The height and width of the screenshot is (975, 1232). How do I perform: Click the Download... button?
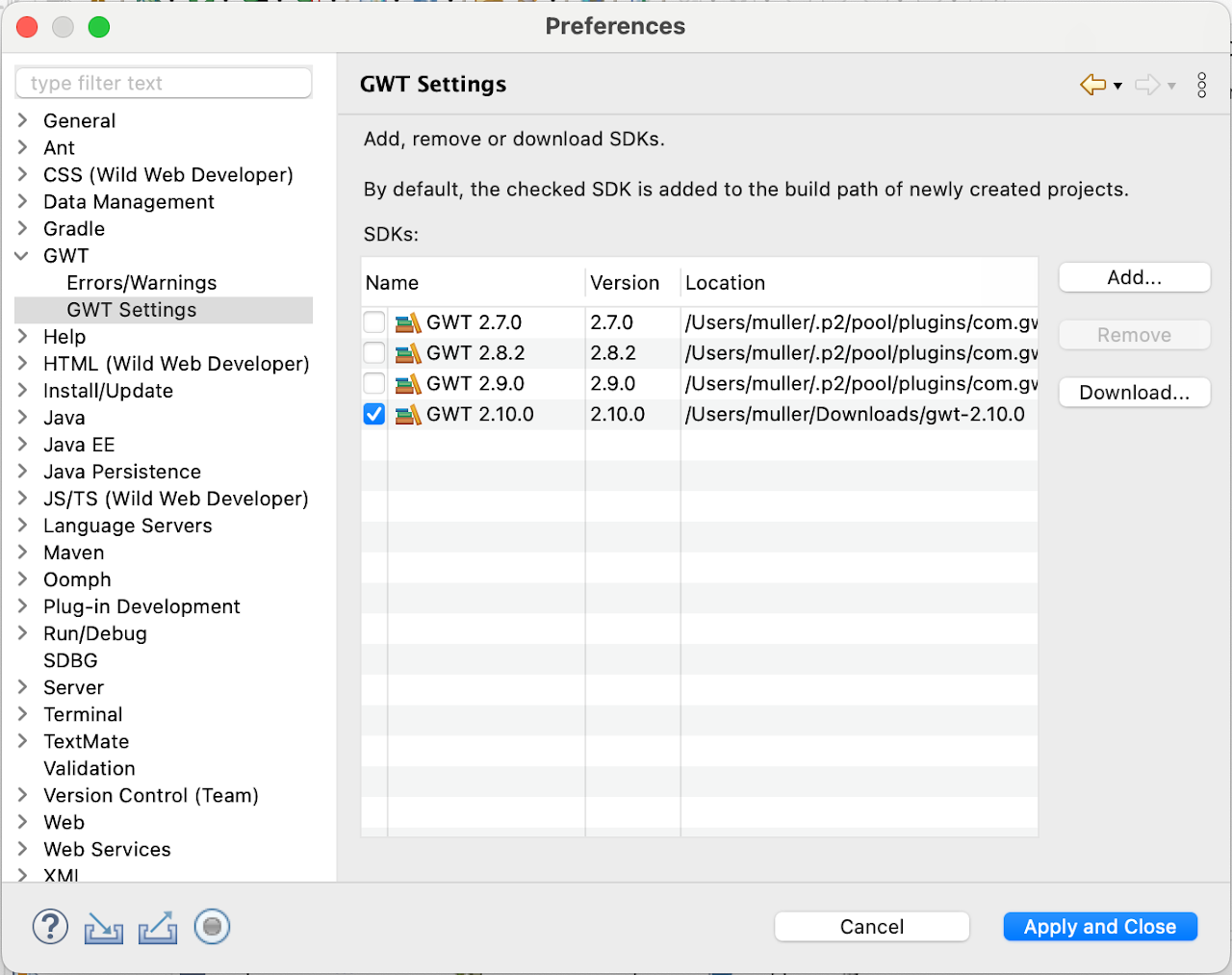pos(1135,393)
